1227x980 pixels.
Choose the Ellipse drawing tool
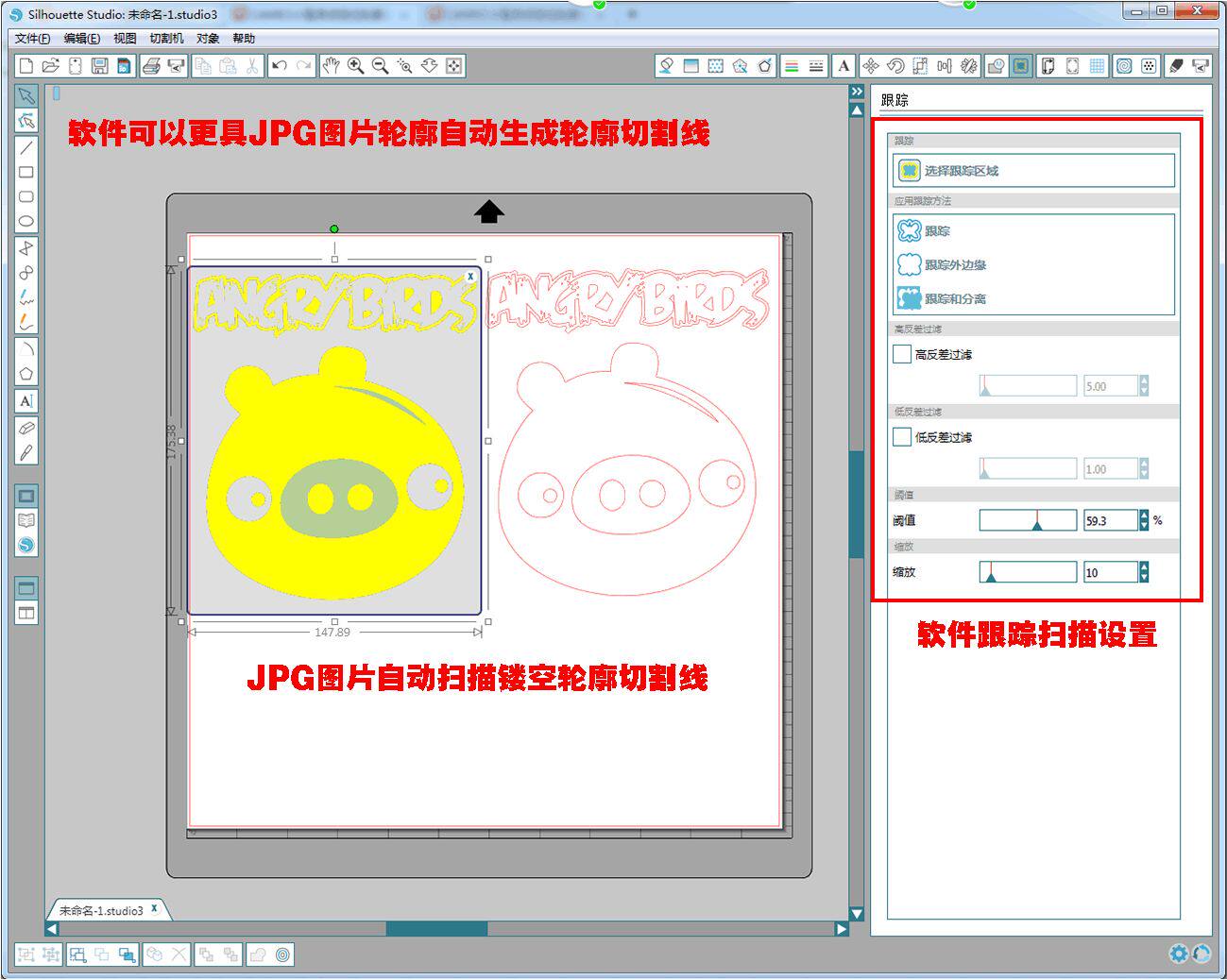26,221
